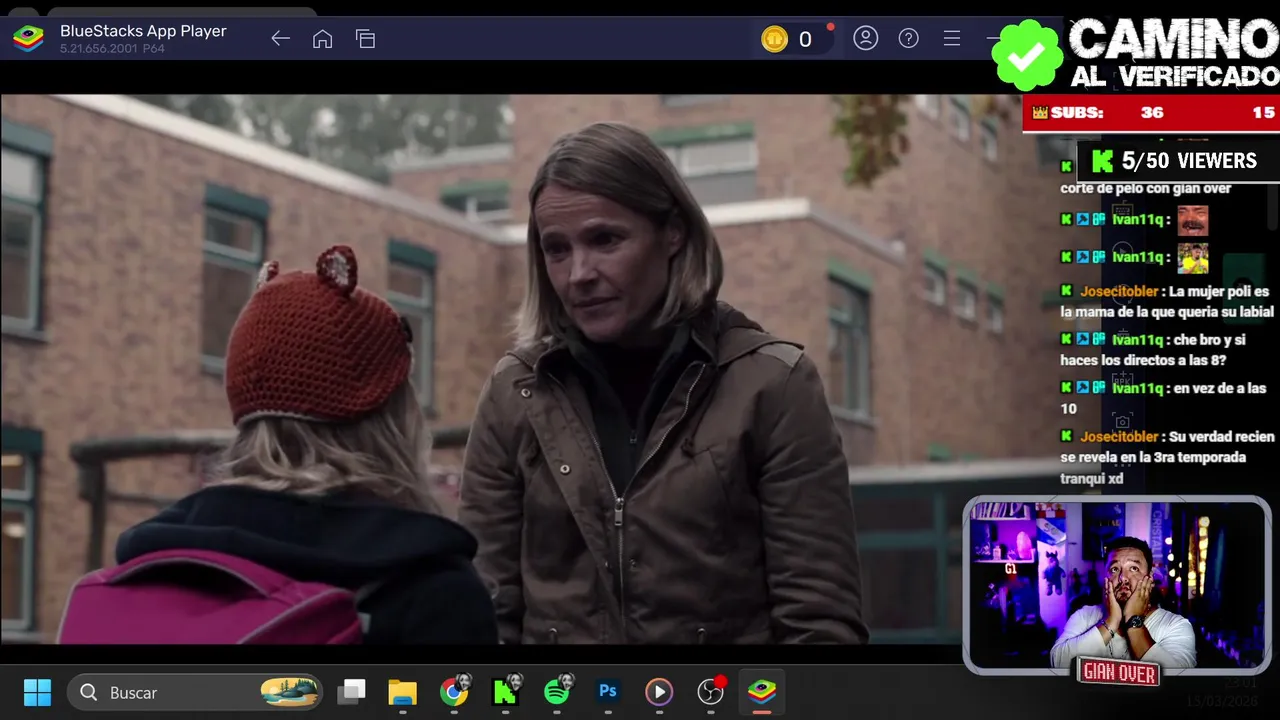Click chat text 'che bro y si'
The image size is (1280, 720).
(x=1208, y=340)
